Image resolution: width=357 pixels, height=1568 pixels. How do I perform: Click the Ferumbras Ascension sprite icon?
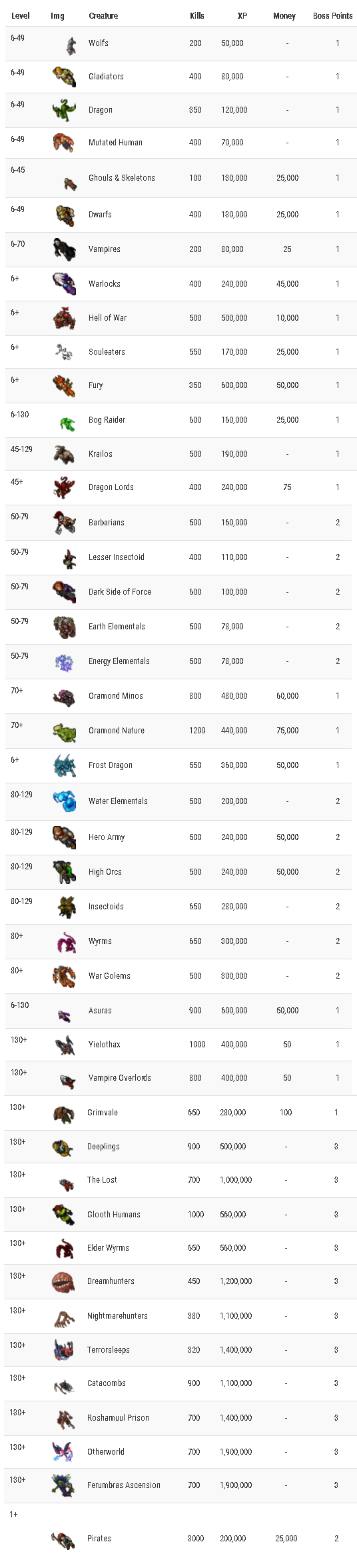pyautogui.click(x=63, y=1485)
